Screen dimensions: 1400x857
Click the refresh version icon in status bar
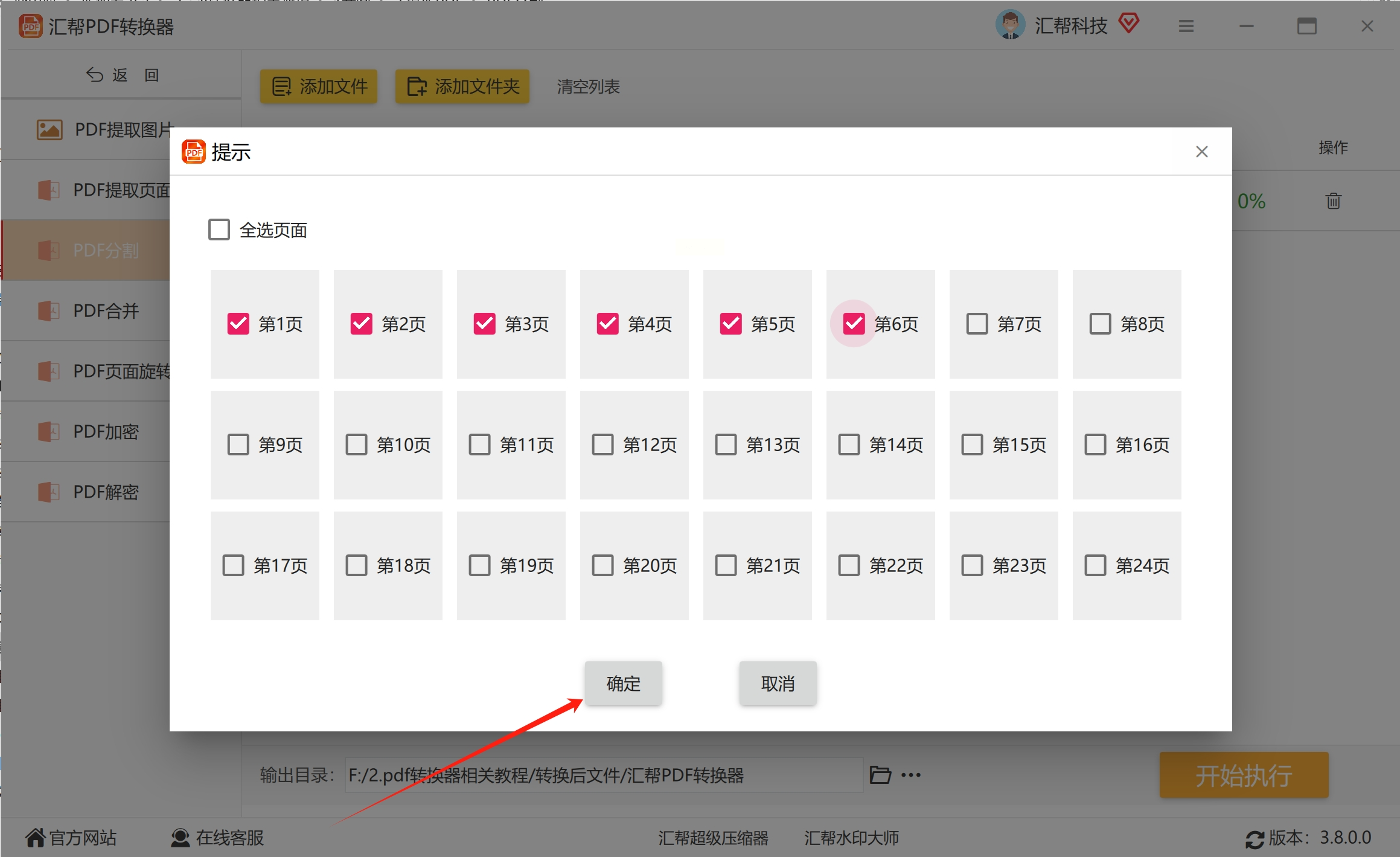[1255, 839]
